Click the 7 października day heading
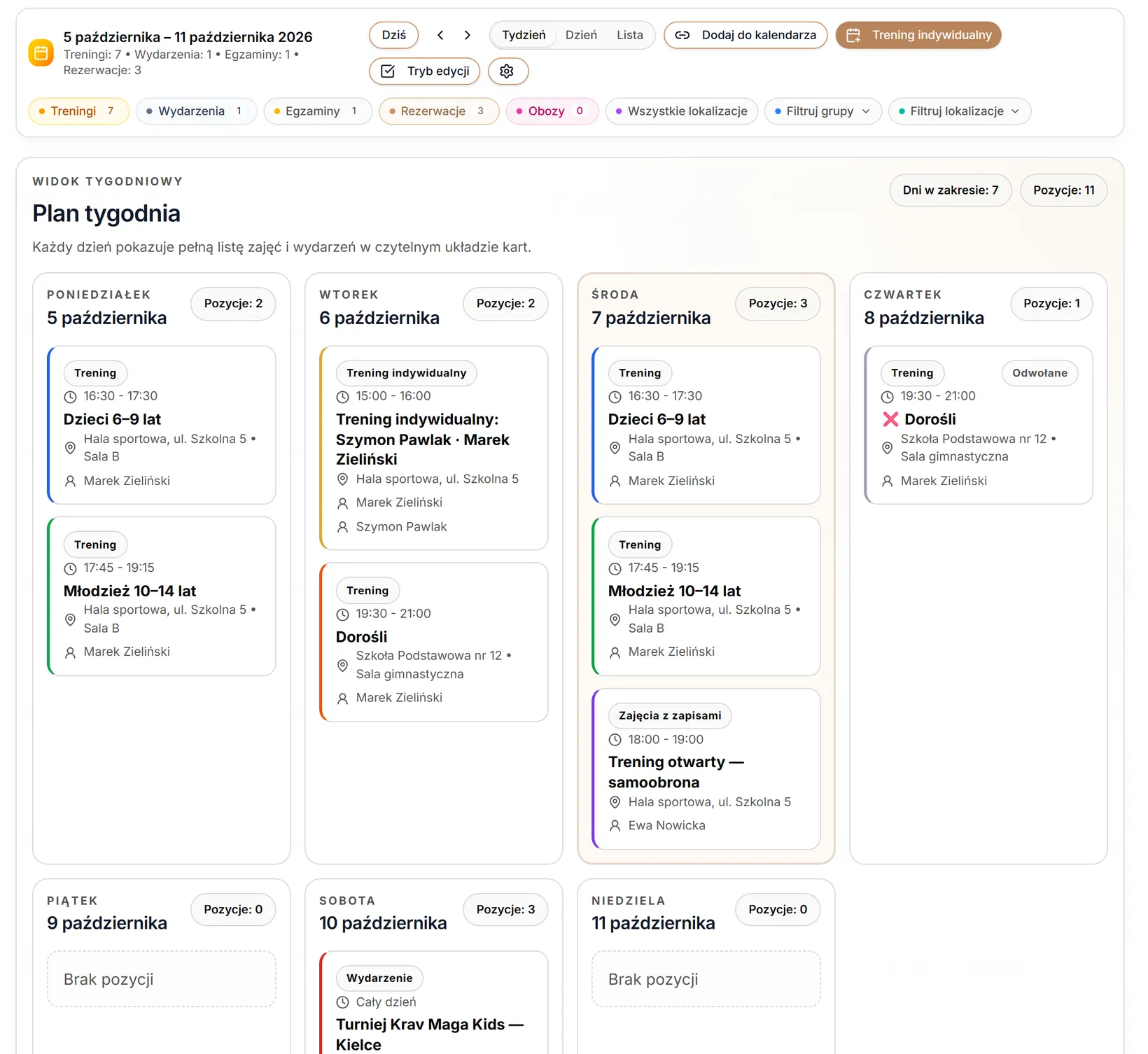This screenshot has width=1148, height=1054. click(x=651, y=318)
